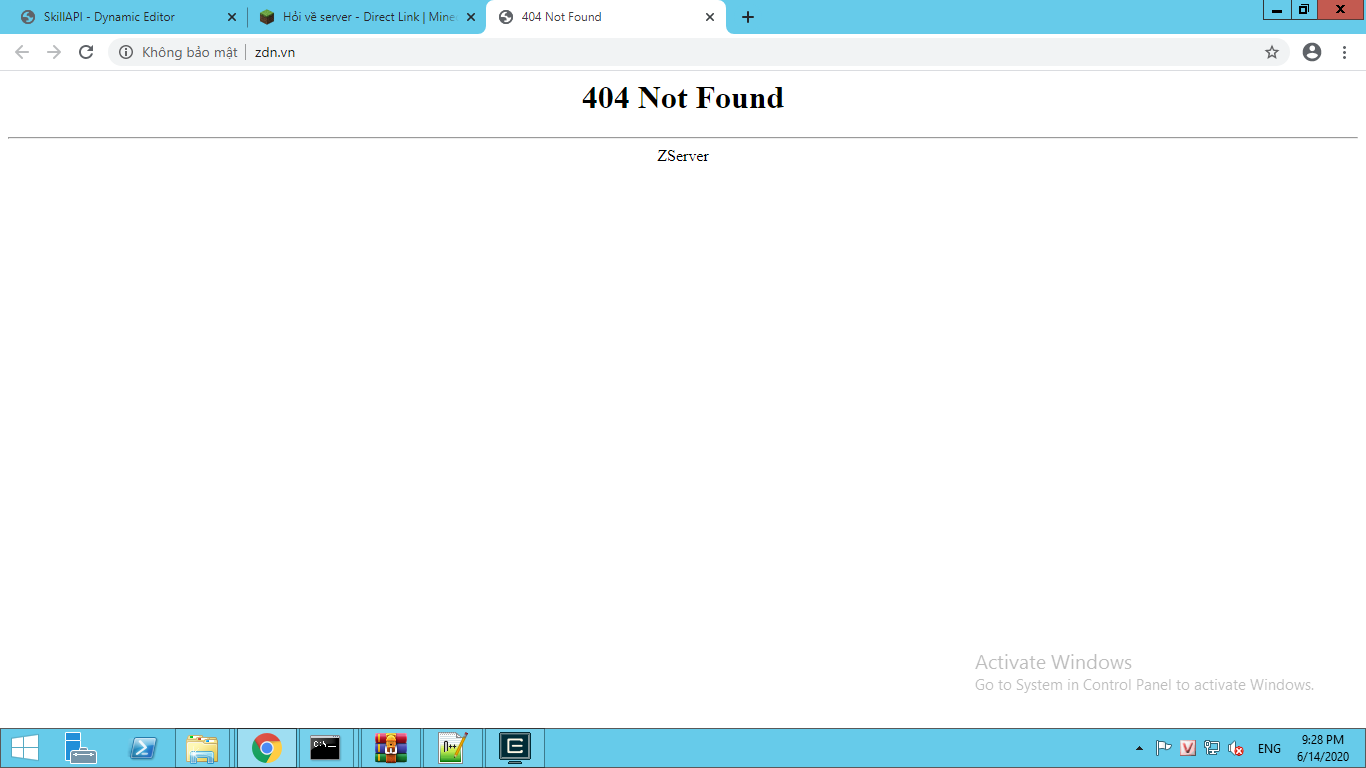Click the 'ZServer' text on the page

683,156
